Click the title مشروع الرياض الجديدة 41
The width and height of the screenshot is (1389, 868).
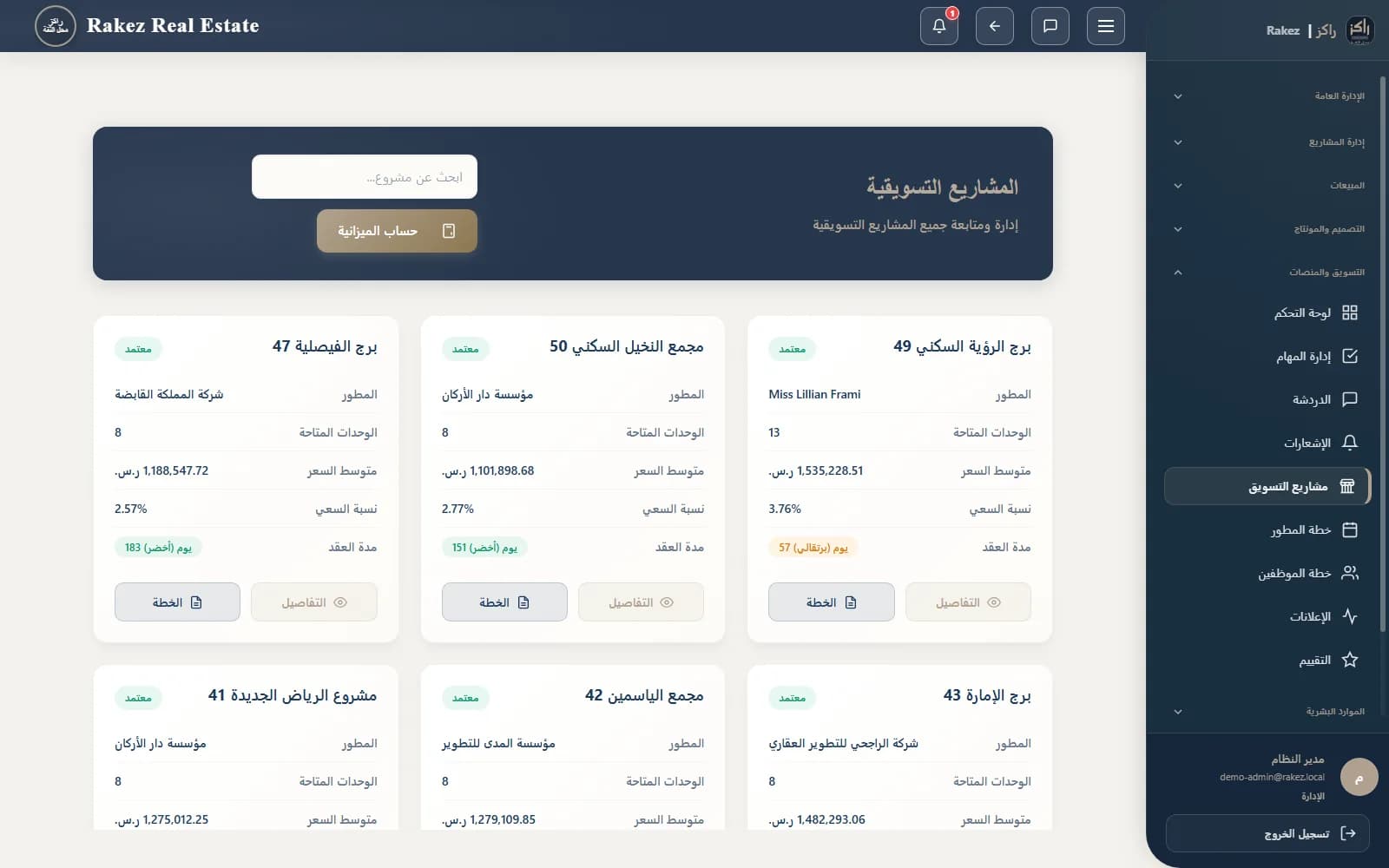[x=293, y=695]
